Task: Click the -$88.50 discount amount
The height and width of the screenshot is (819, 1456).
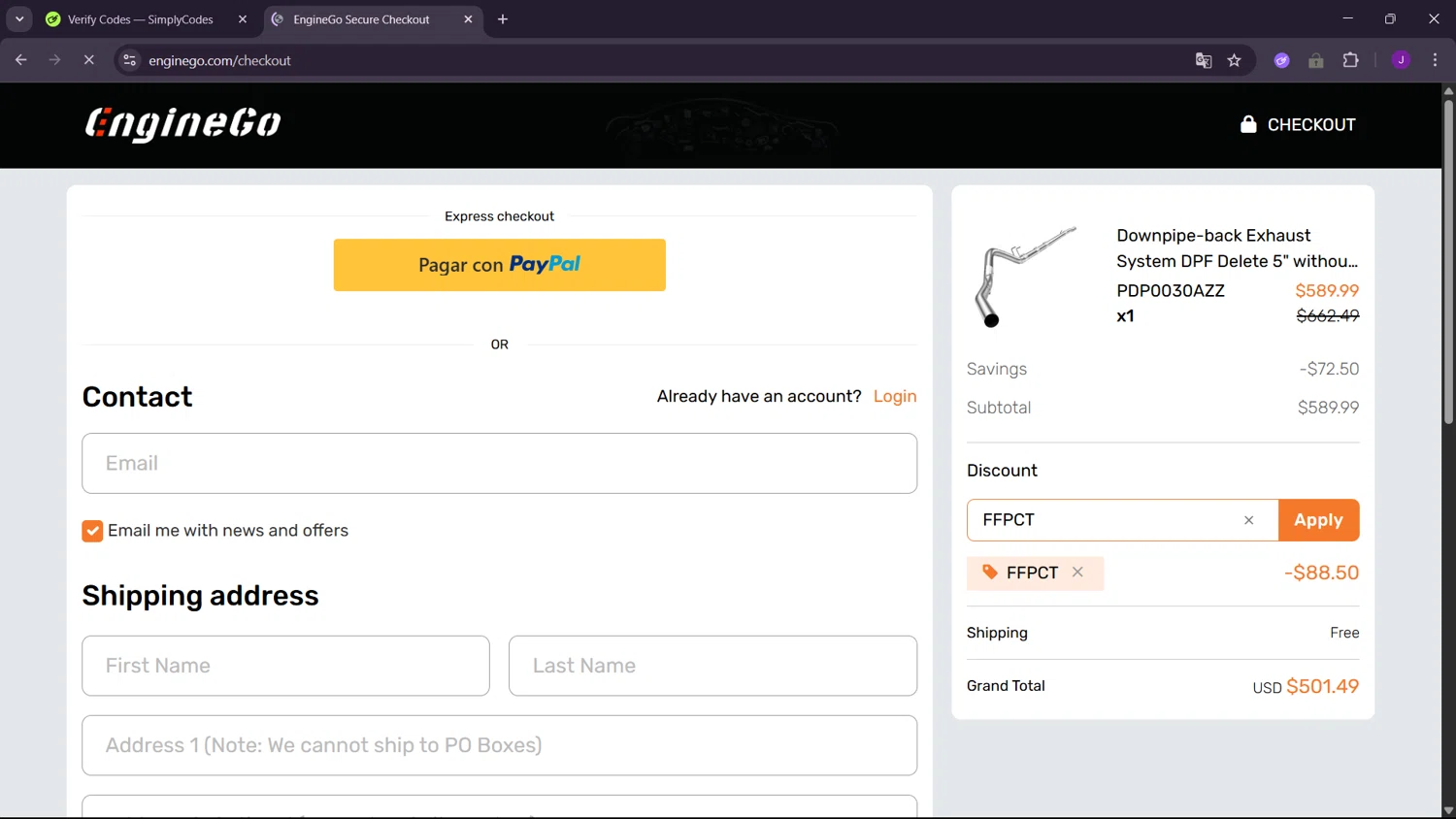Action: (x=1321, y=573)
